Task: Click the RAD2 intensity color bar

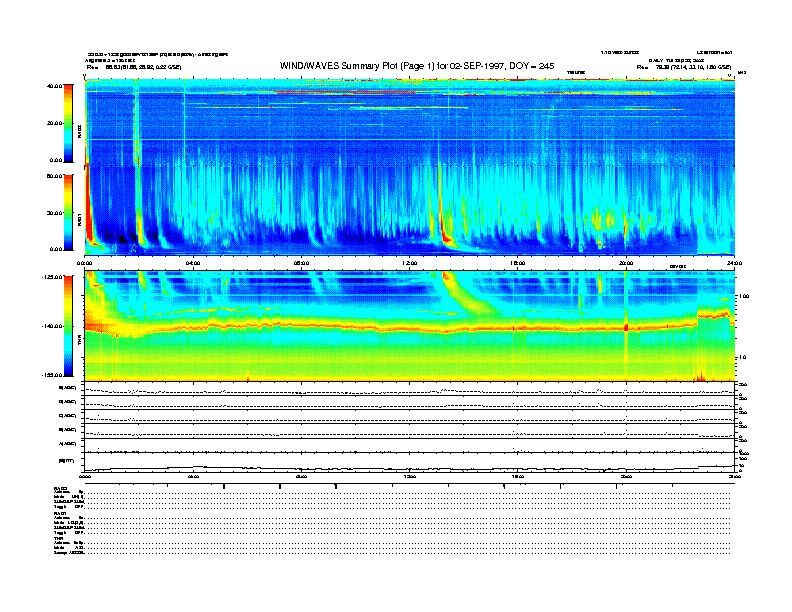Action: coord(68,123)
